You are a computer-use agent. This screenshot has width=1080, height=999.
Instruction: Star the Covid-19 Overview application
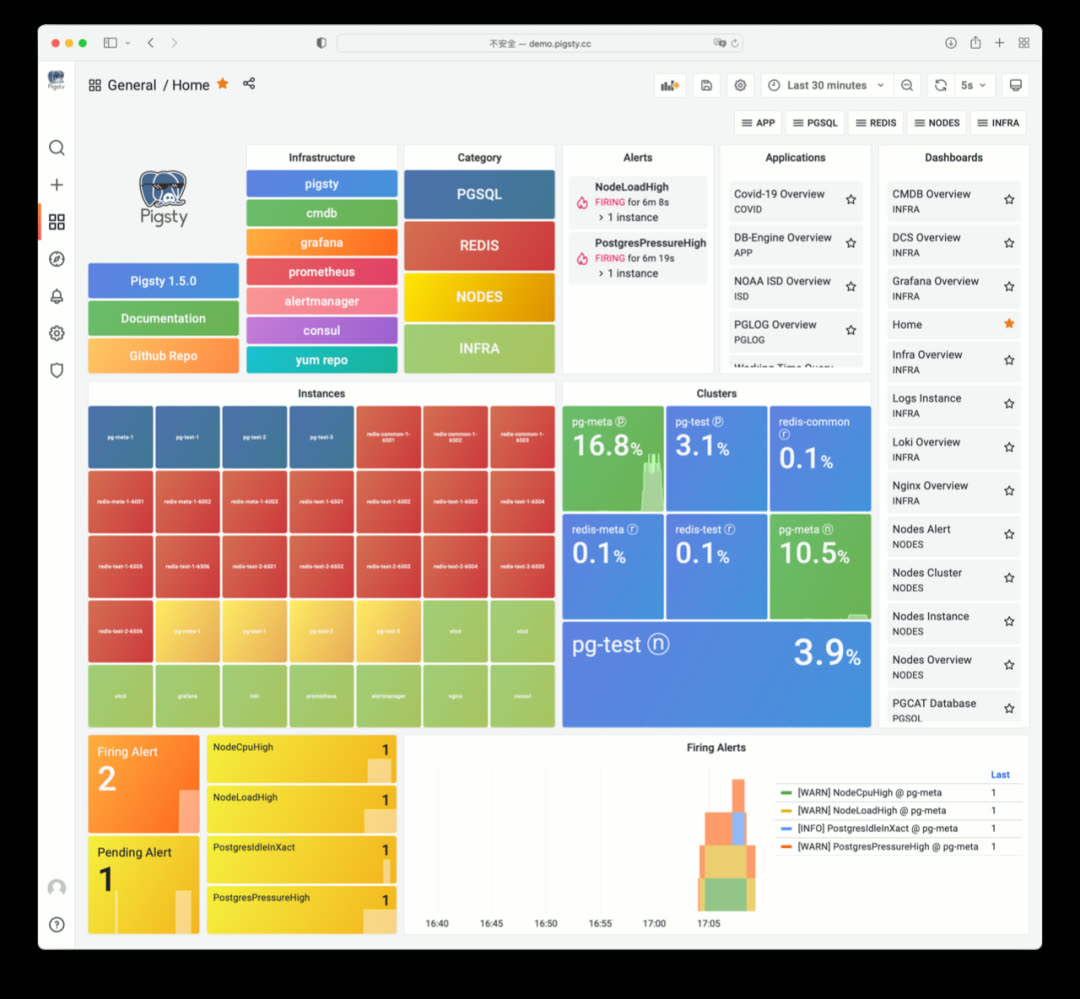click(851, 200)
